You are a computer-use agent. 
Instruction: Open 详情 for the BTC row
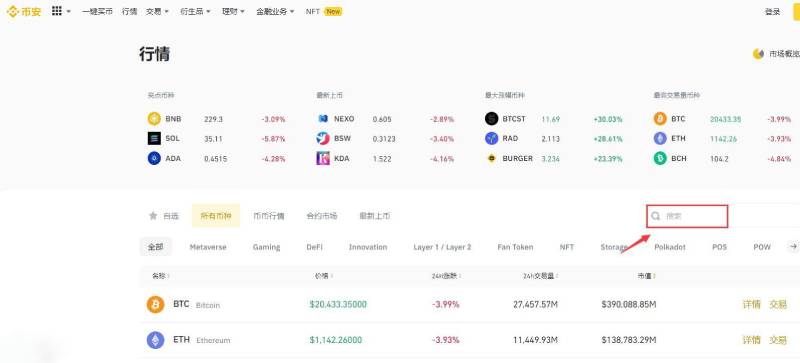pyautogui.click(x=752, y=305)
